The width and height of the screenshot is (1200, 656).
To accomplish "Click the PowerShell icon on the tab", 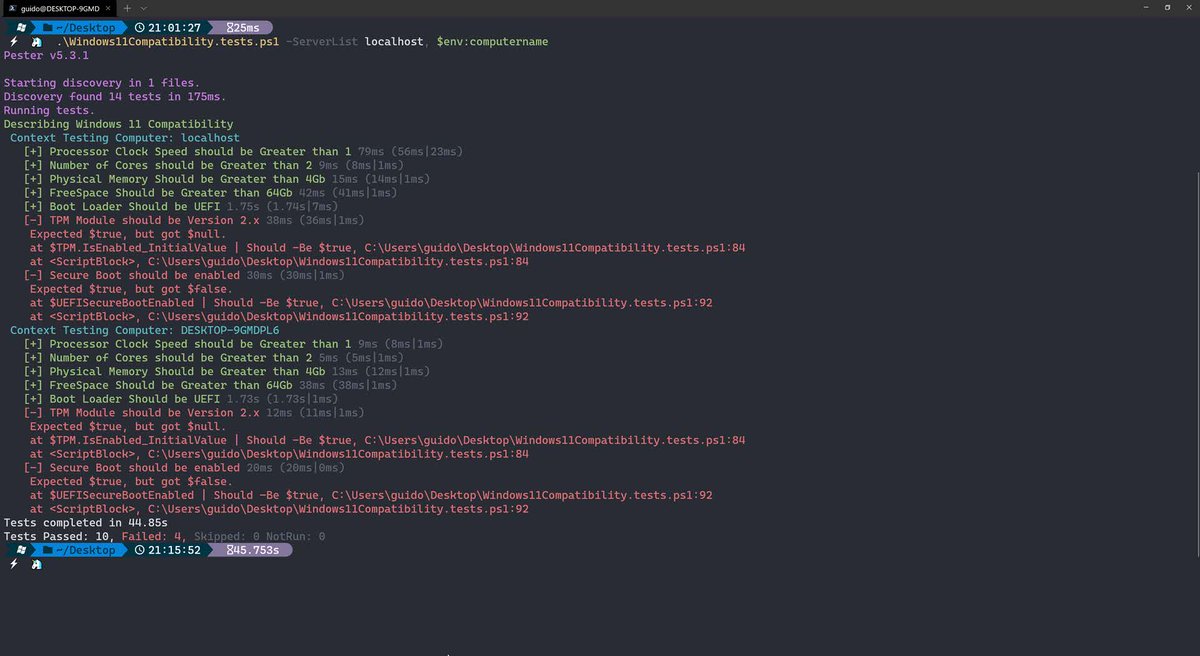I will (x=11, y=7).
